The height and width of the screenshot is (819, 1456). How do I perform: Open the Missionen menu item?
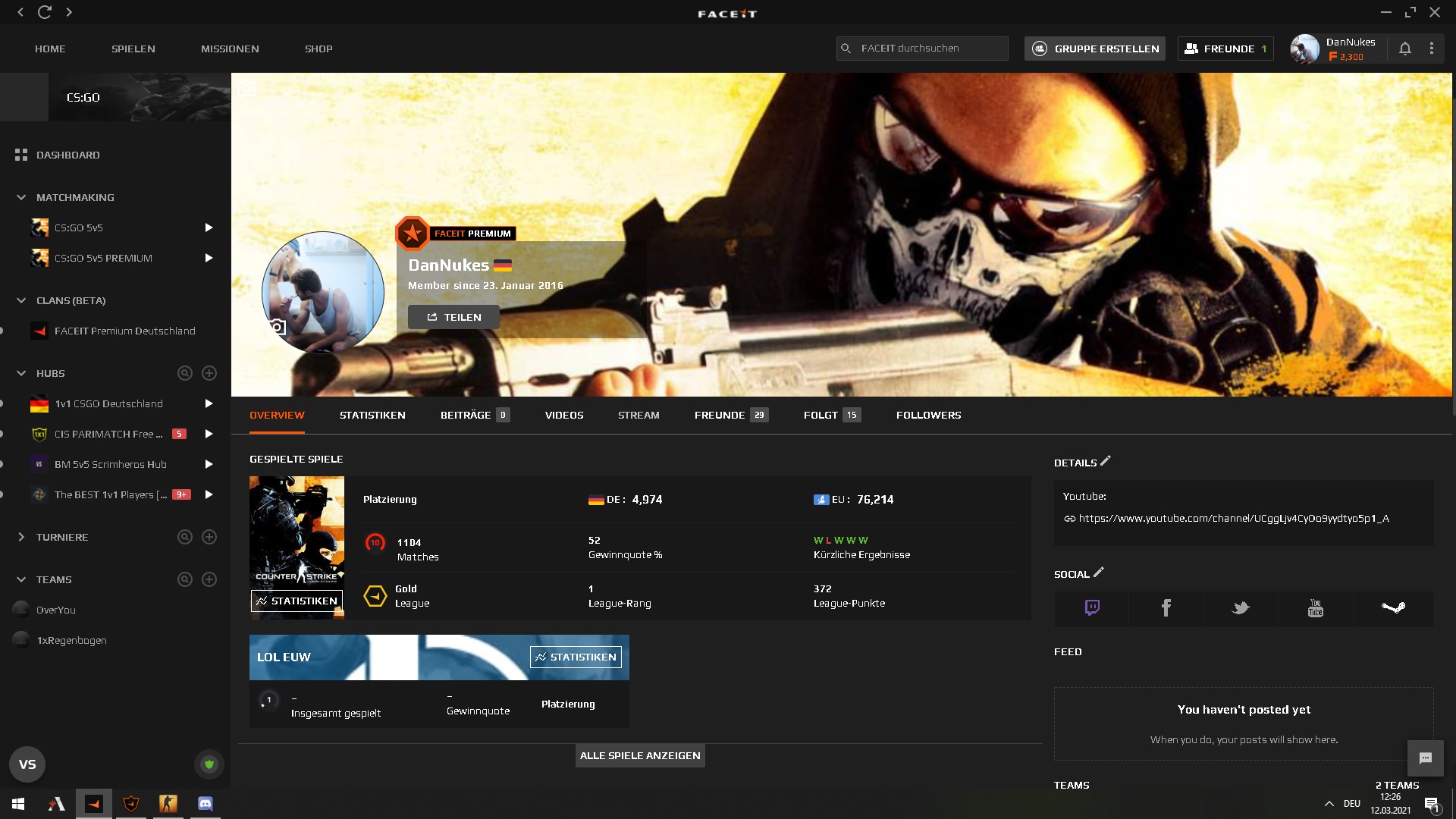click(230, 49)
